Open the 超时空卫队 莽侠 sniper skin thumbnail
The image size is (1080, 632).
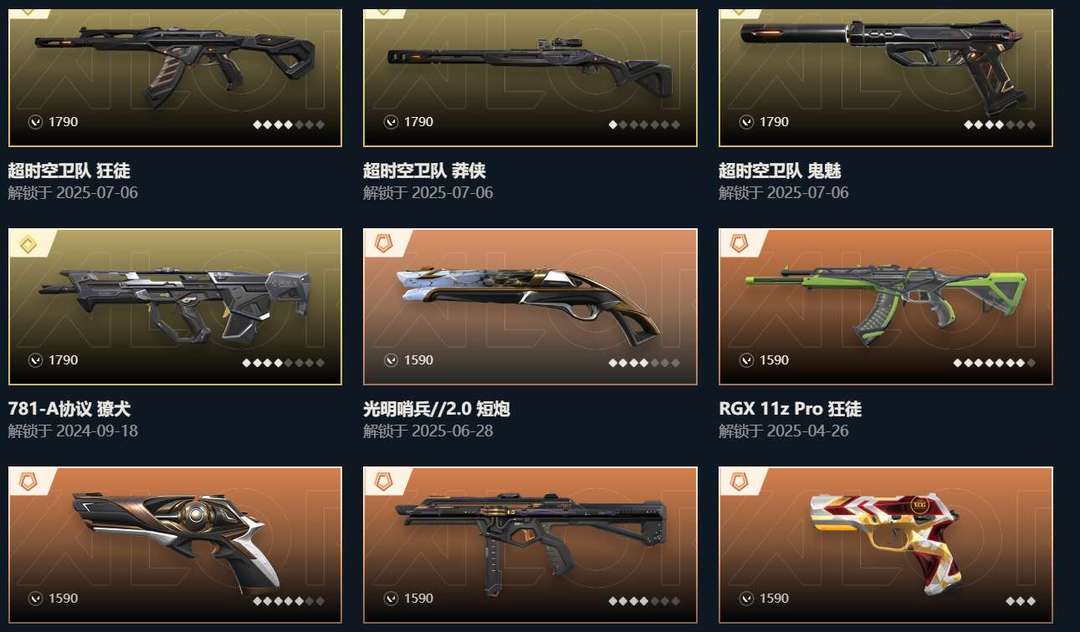(x=530, y=78)
